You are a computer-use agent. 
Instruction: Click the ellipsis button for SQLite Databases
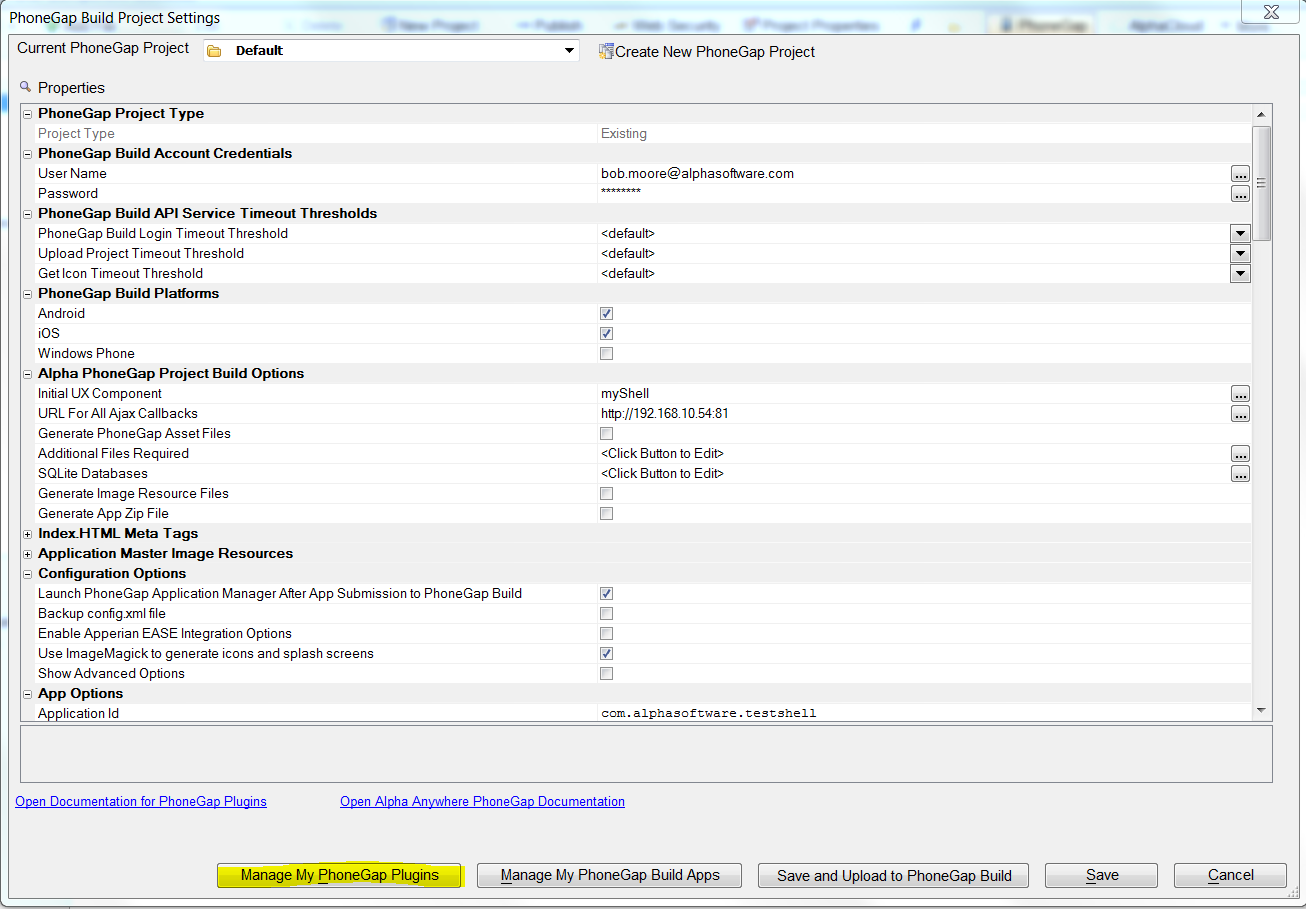coord(1240,474)
